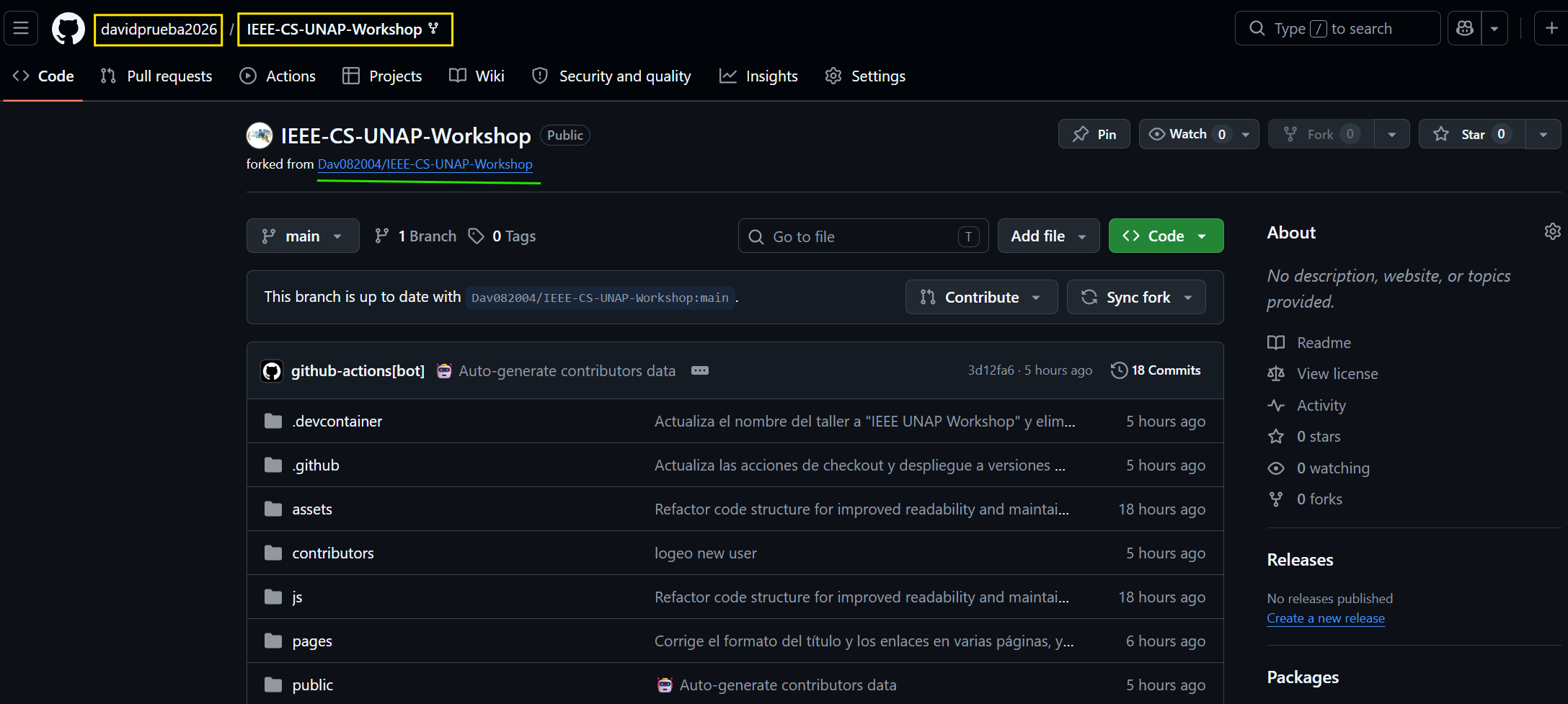Focus the 'Type / to search' box
1568x704 pixels.
coord(1337,29)
